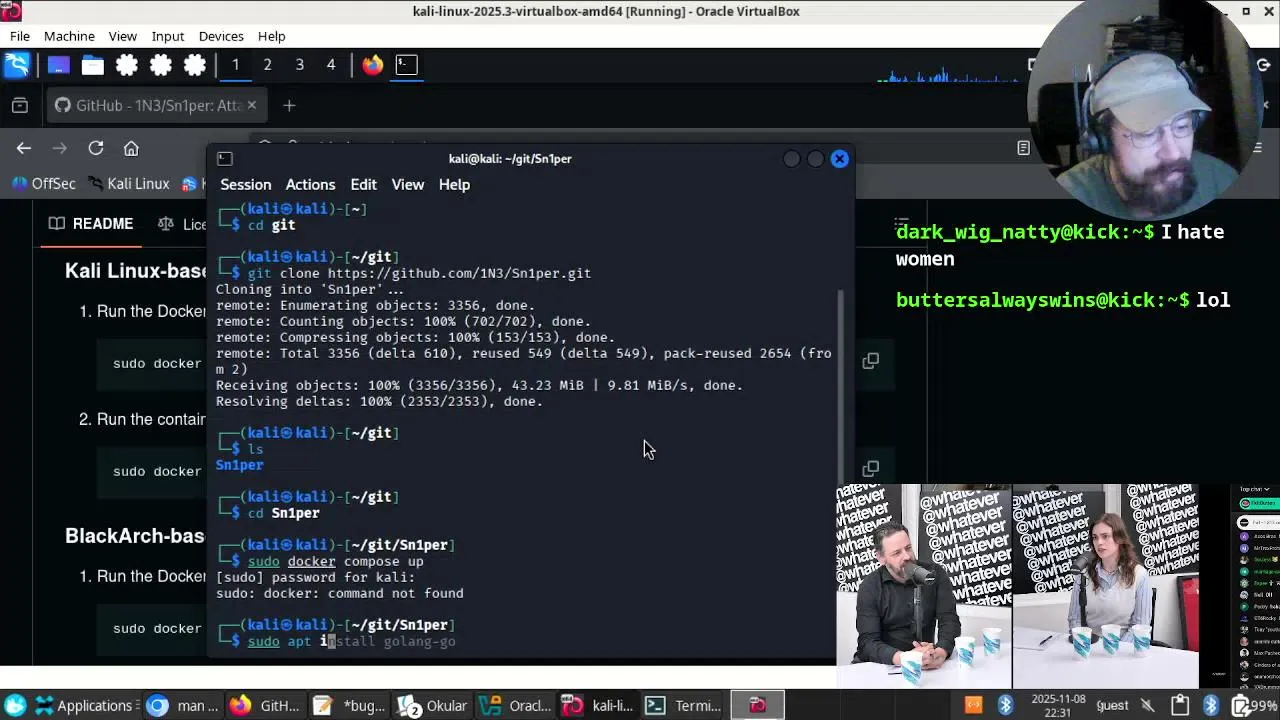Click the 'sudo apt install golang-go' prompt
Screen dimensions: 1280x720
click(352, 641)
